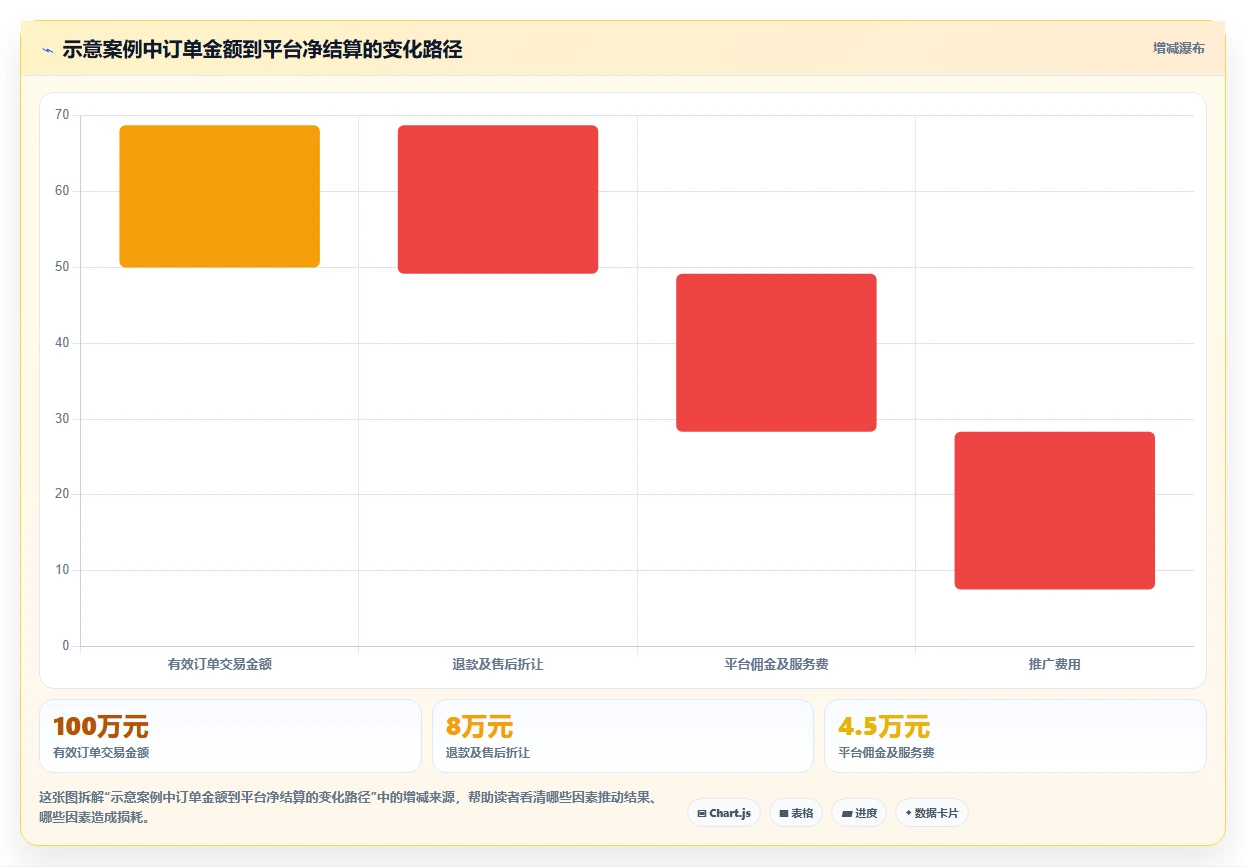Viewport: 1246px width, 867px height.
Task: Click the 增减瀑布 label in the header
Action: tap(1178, 48)
